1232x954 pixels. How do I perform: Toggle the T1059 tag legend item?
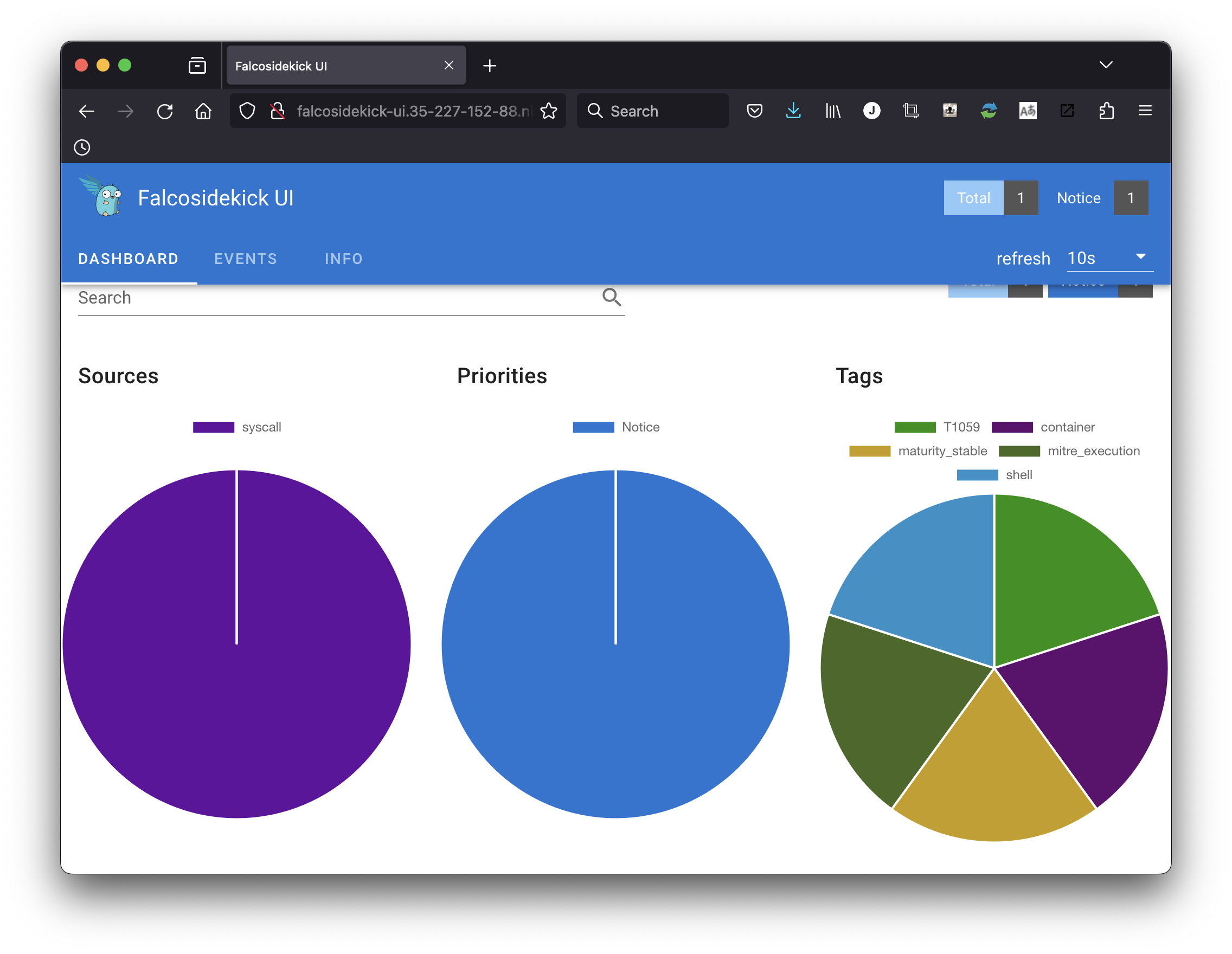pyautogui.click(x=937, y=427)
